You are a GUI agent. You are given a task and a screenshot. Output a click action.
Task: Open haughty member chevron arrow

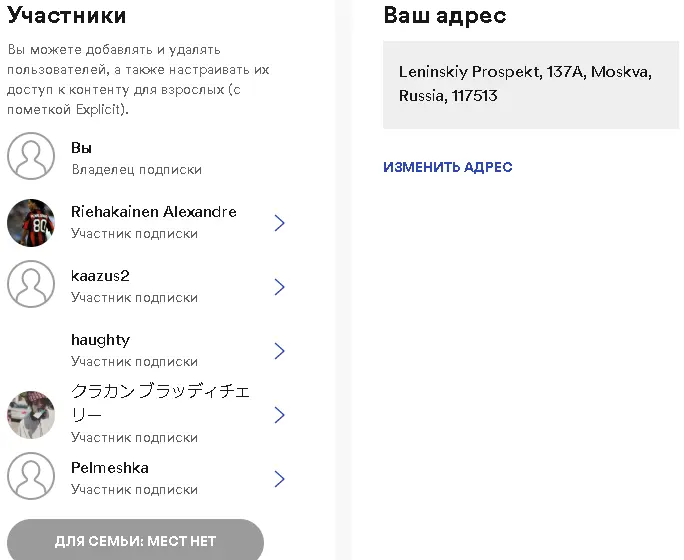point(280,351)
